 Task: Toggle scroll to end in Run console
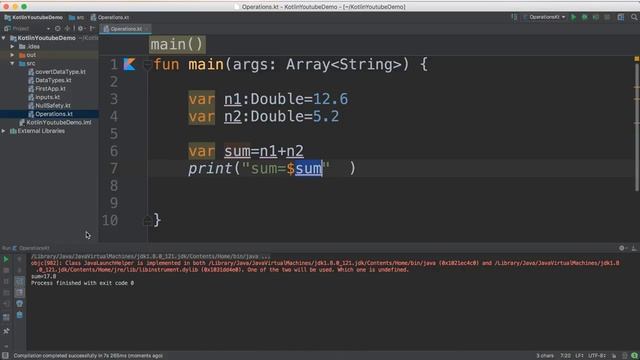pos(19,293)
